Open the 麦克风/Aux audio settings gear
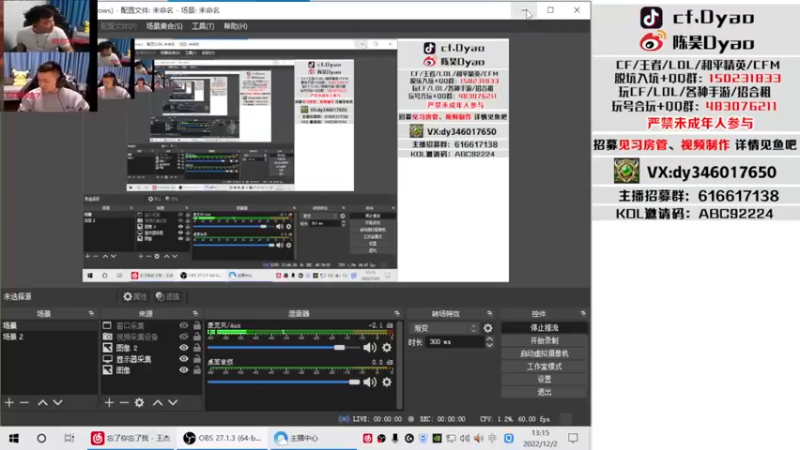Image resolution: width=800 pixels, height=450 pixels. tap(387, 347)
